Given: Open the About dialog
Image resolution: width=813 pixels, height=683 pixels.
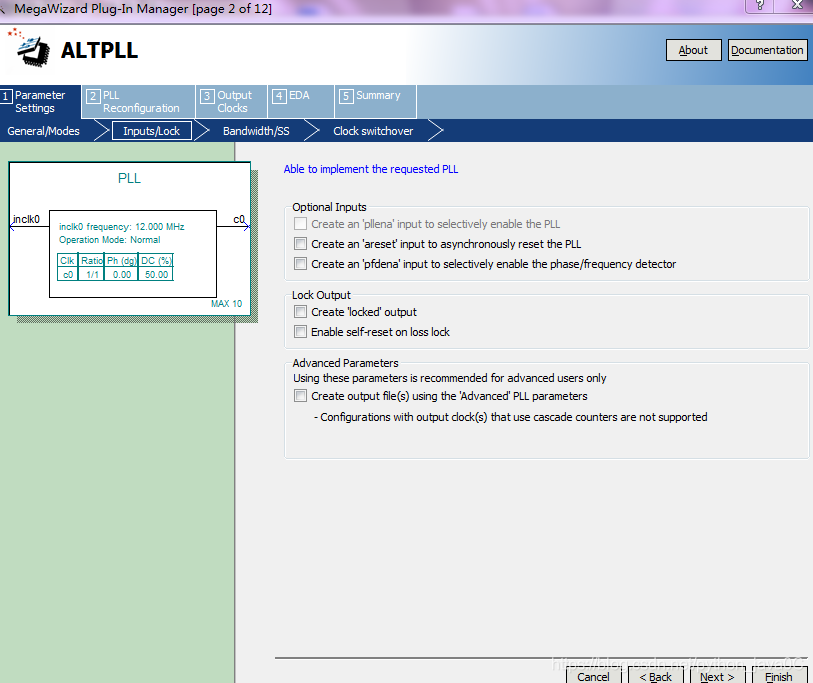Looking at the screenshot, I should pyautogui.click(x=693, y=50).
